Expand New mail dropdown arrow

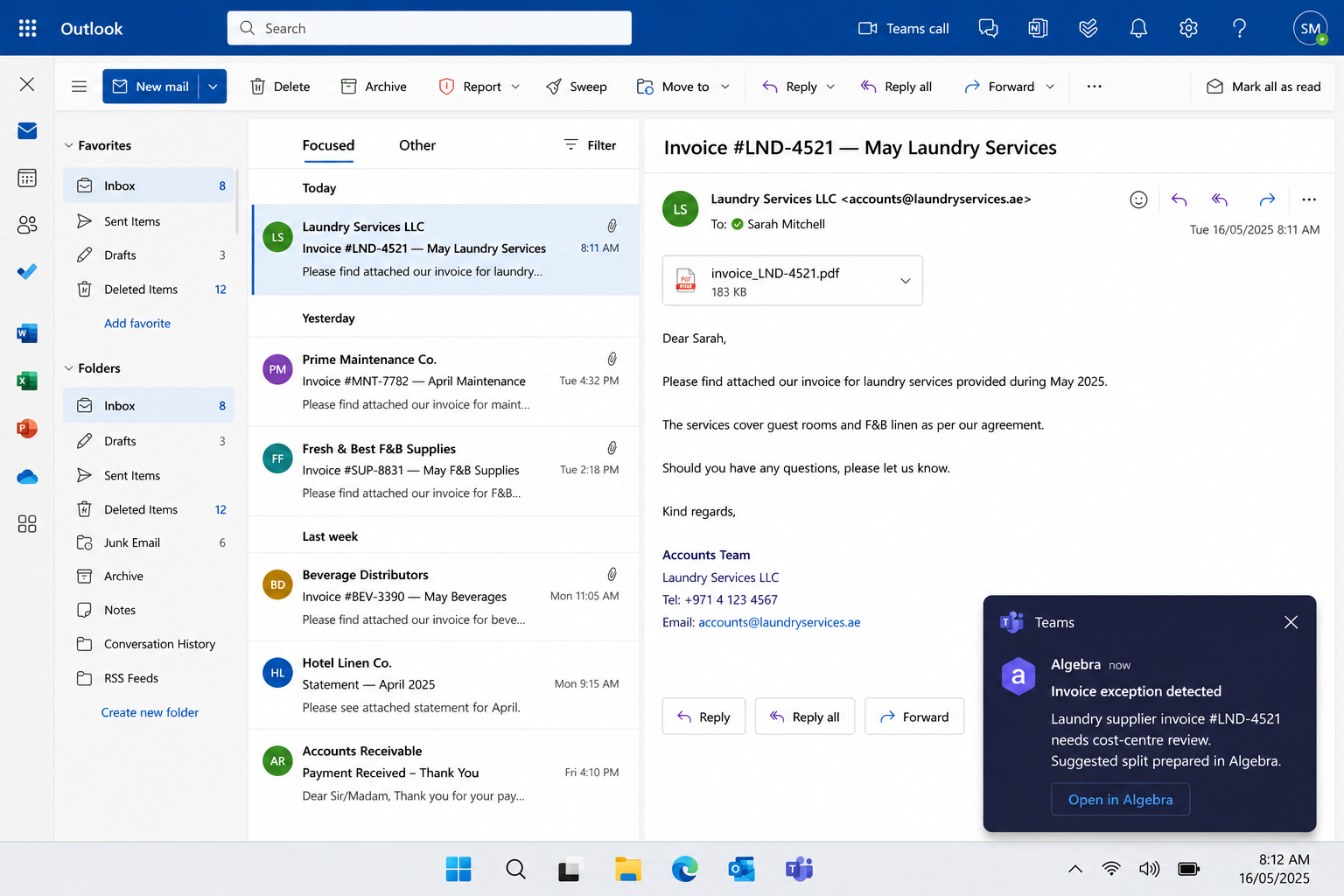(x=213, y=87)
